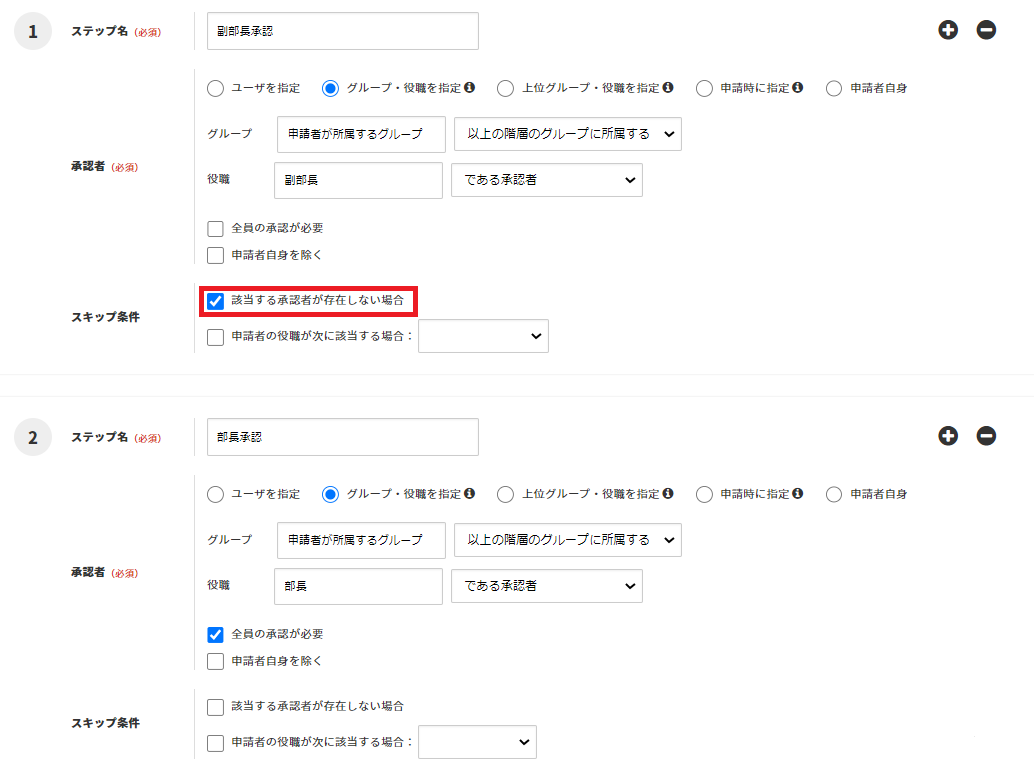Enable 該当する承認者が存在しない場合 in step 2
Image resolution: width=1034 pixels, height=771 pixels.
coord(215,706)
